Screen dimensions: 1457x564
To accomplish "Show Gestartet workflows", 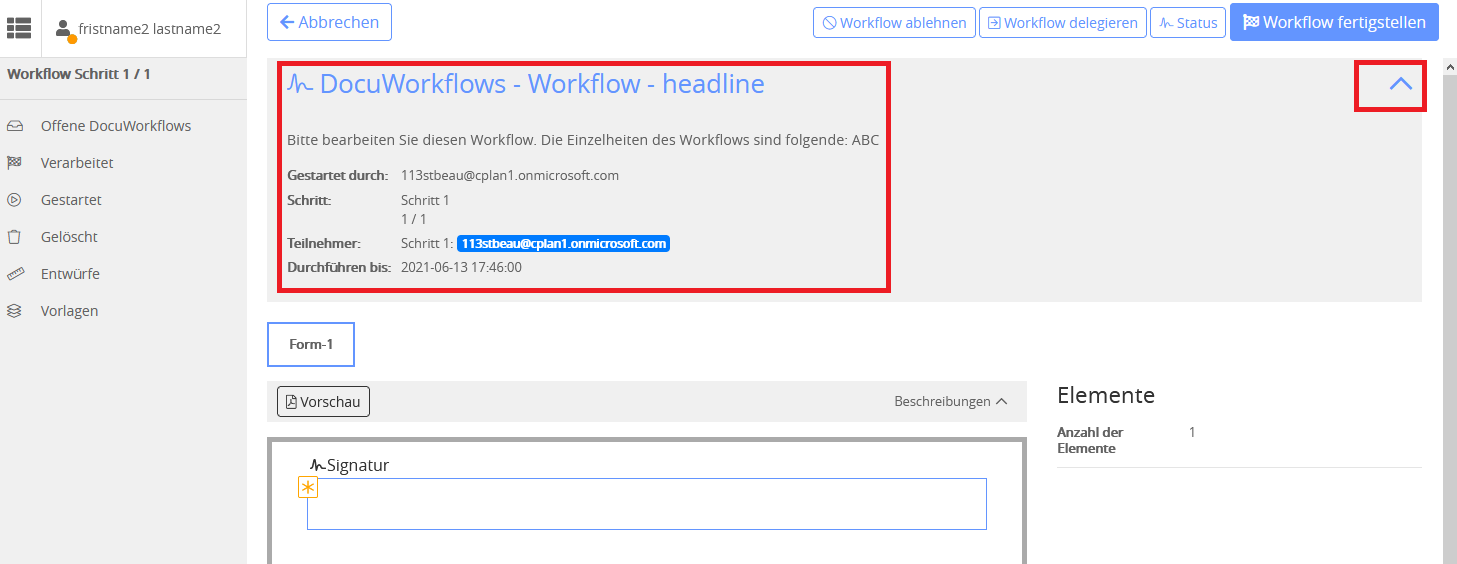I will (x=71, y=200).
